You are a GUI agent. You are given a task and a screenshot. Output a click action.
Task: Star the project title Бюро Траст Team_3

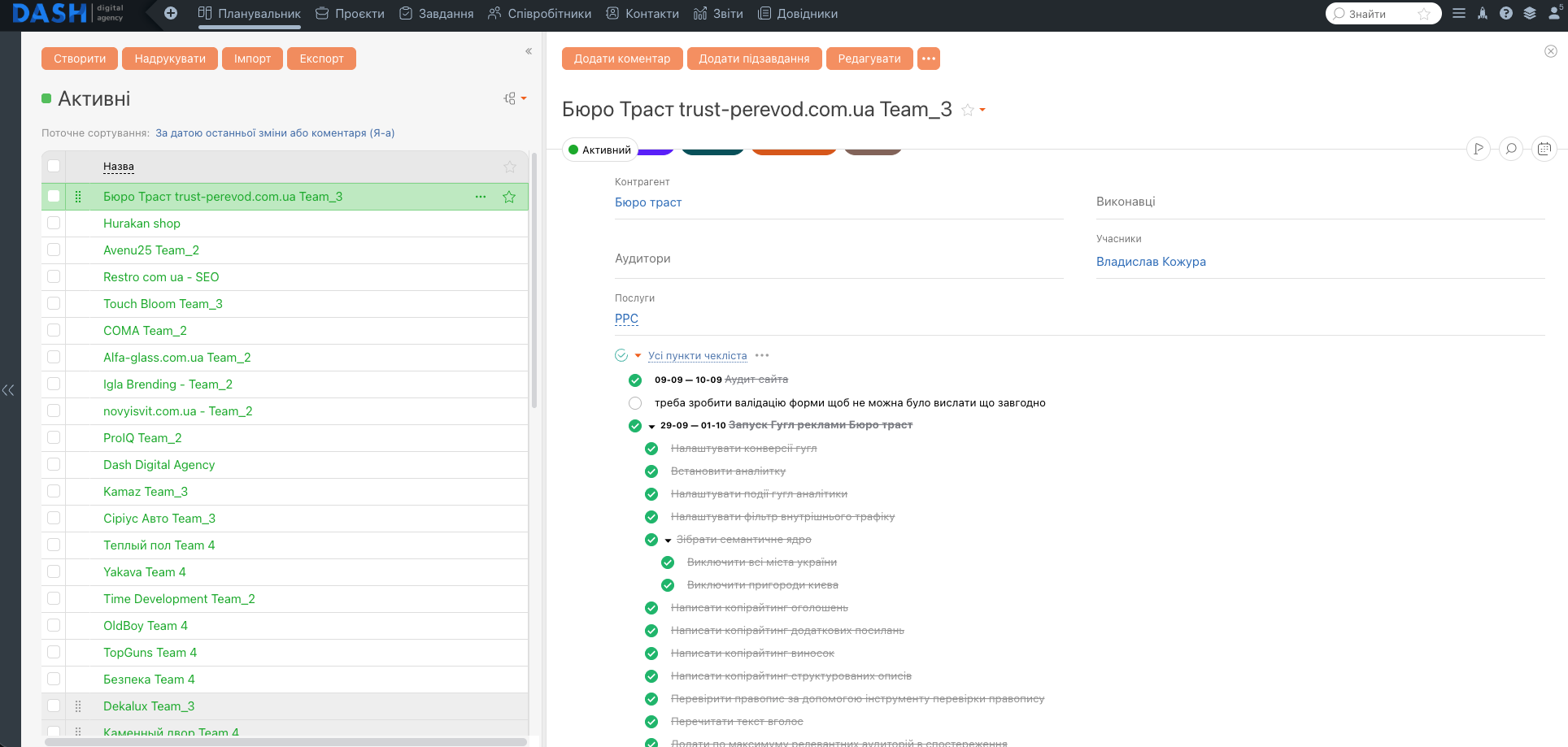point(968,110)
